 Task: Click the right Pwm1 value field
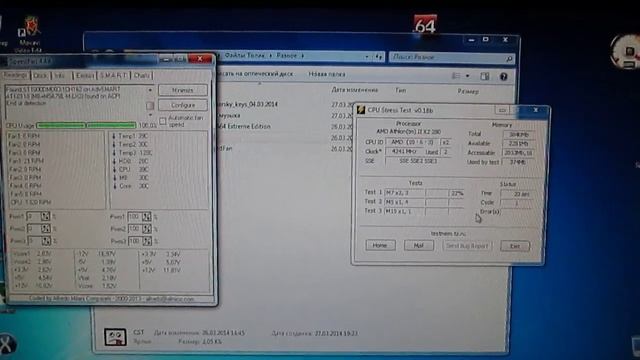(134, 217)
